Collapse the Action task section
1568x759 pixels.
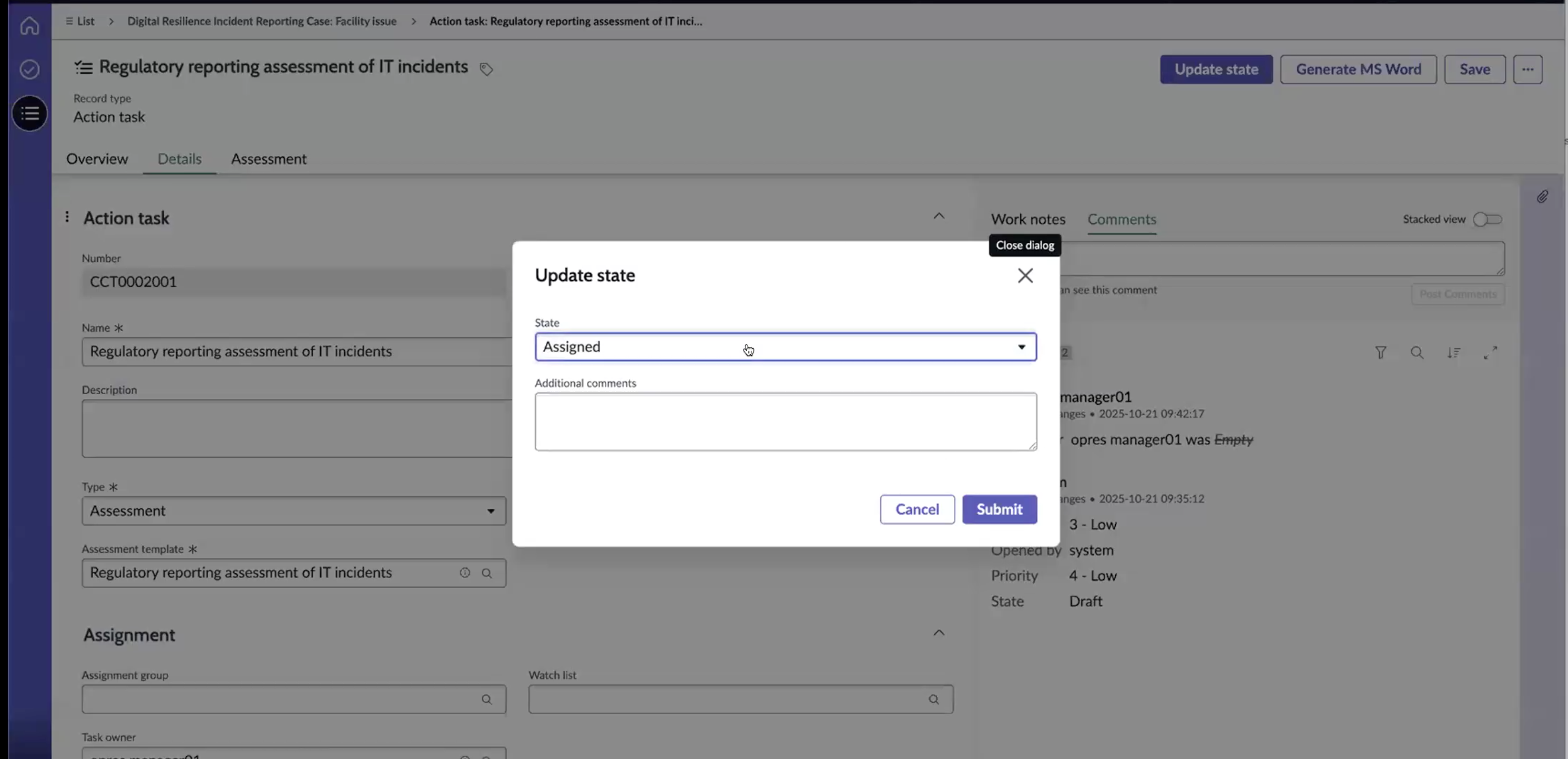[x=939, y=216]
